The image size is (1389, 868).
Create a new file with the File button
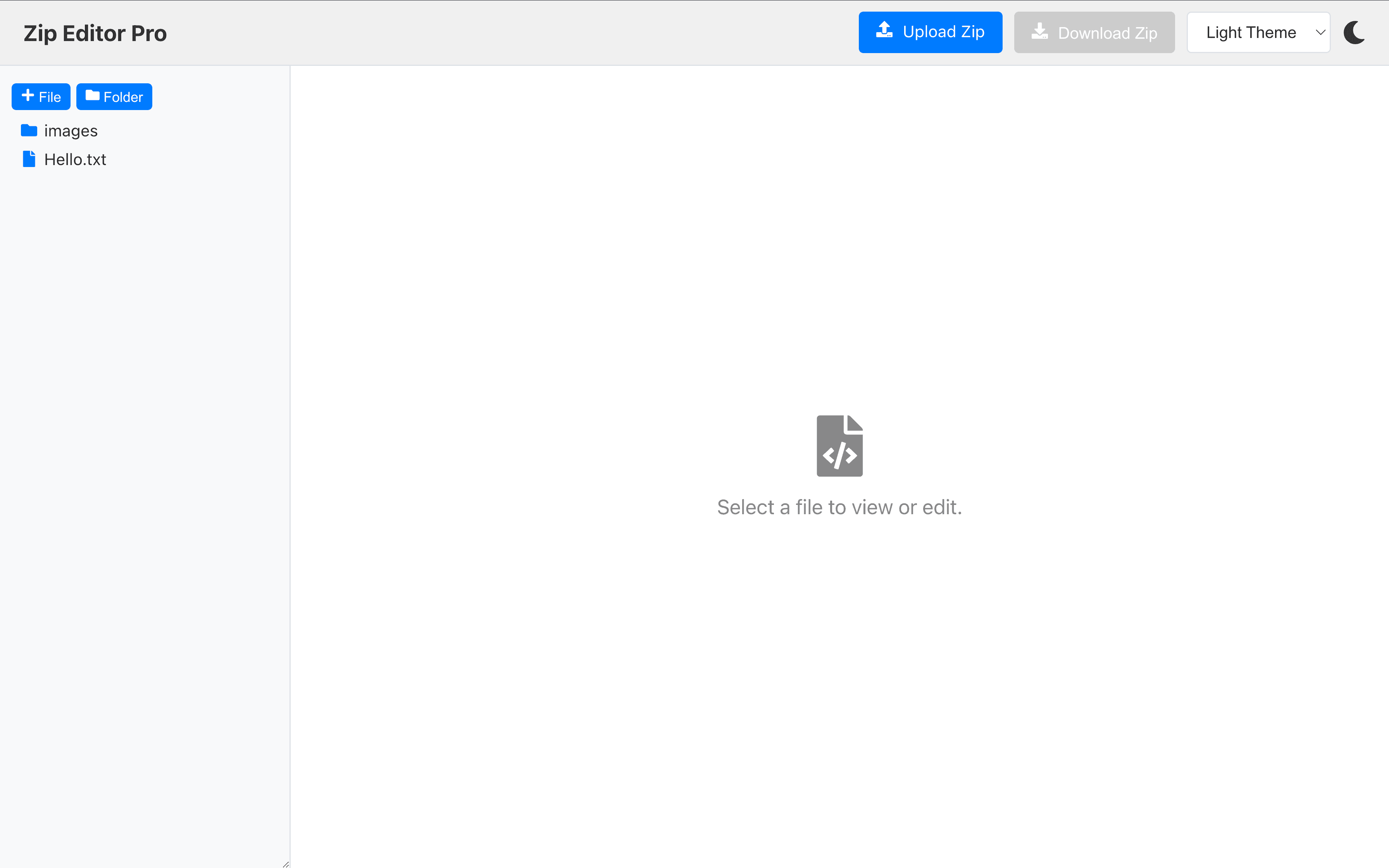tap(40, 96)
